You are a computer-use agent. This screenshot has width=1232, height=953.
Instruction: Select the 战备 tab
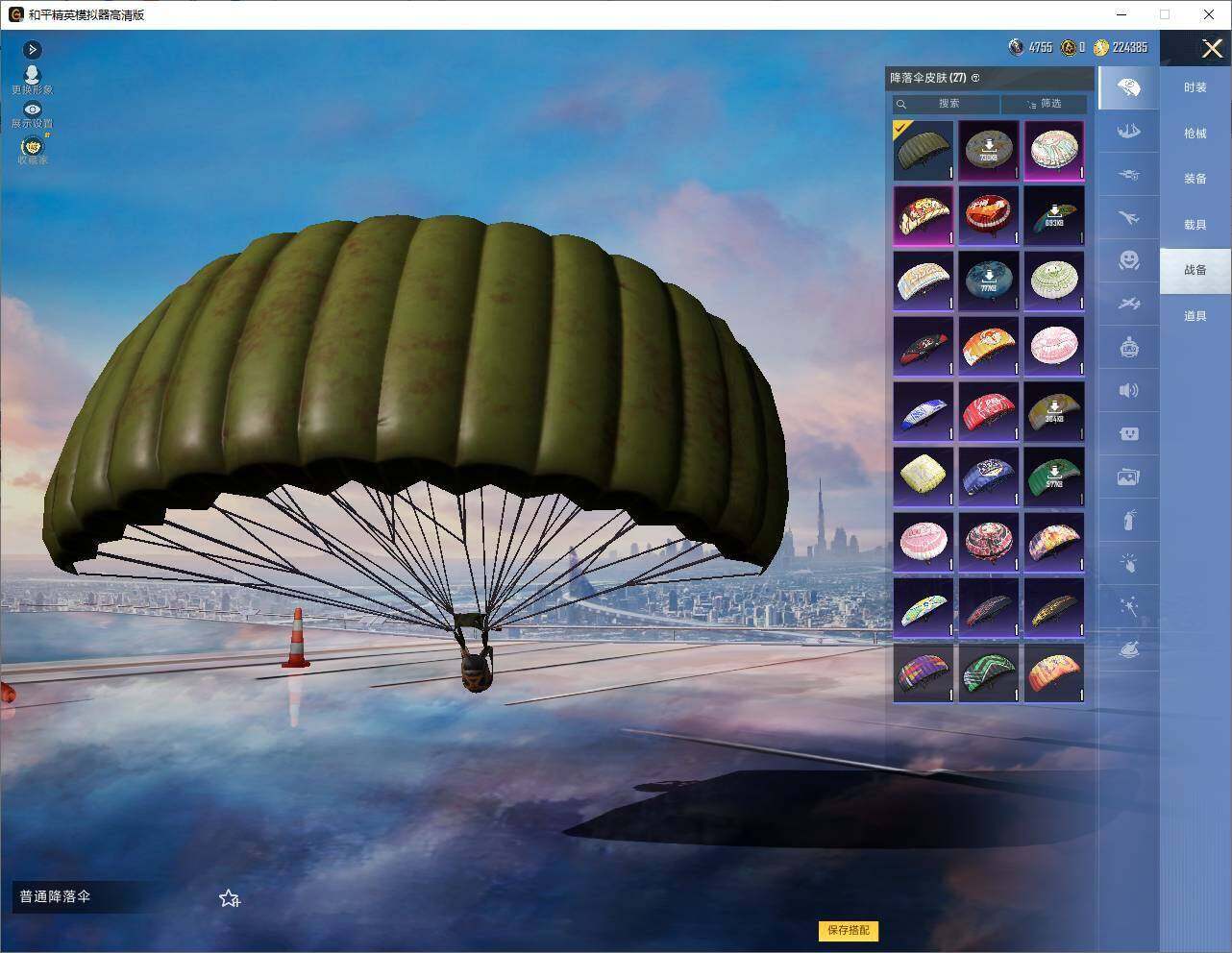click(1195, 270)
